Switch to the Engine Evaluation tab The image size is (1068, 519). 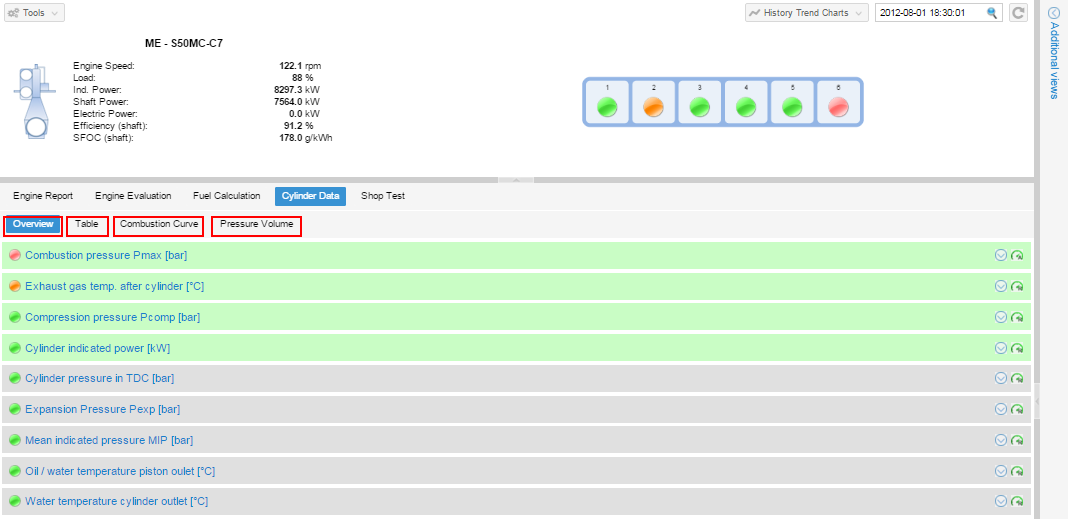(x=133, y=196)
